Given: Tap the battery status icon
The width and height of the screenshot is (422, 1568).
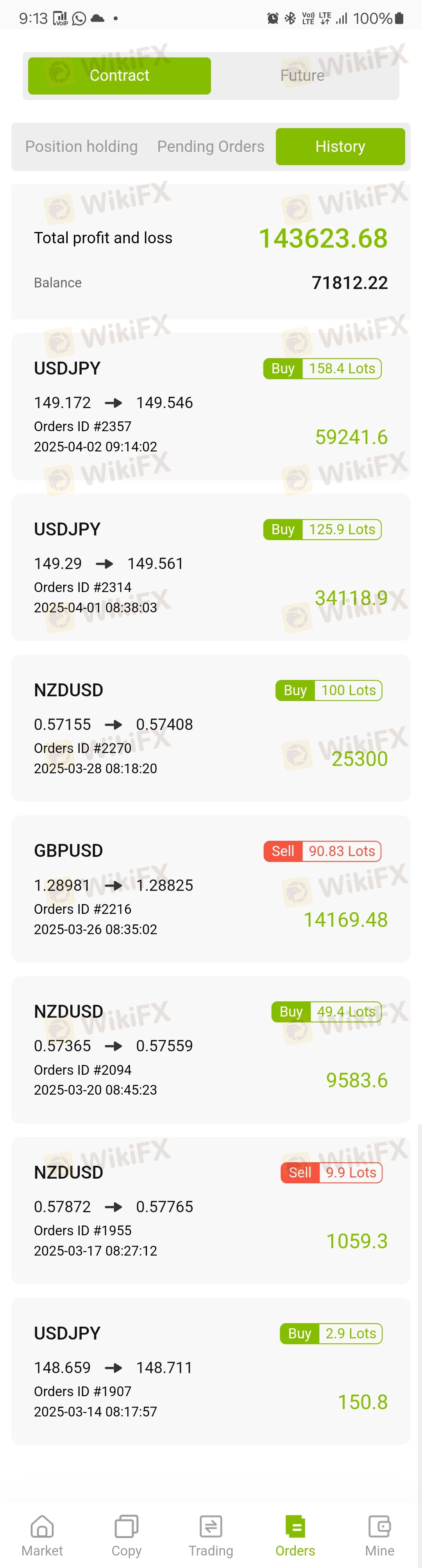Looking at the screenshot, I should [x=399, y=18].
